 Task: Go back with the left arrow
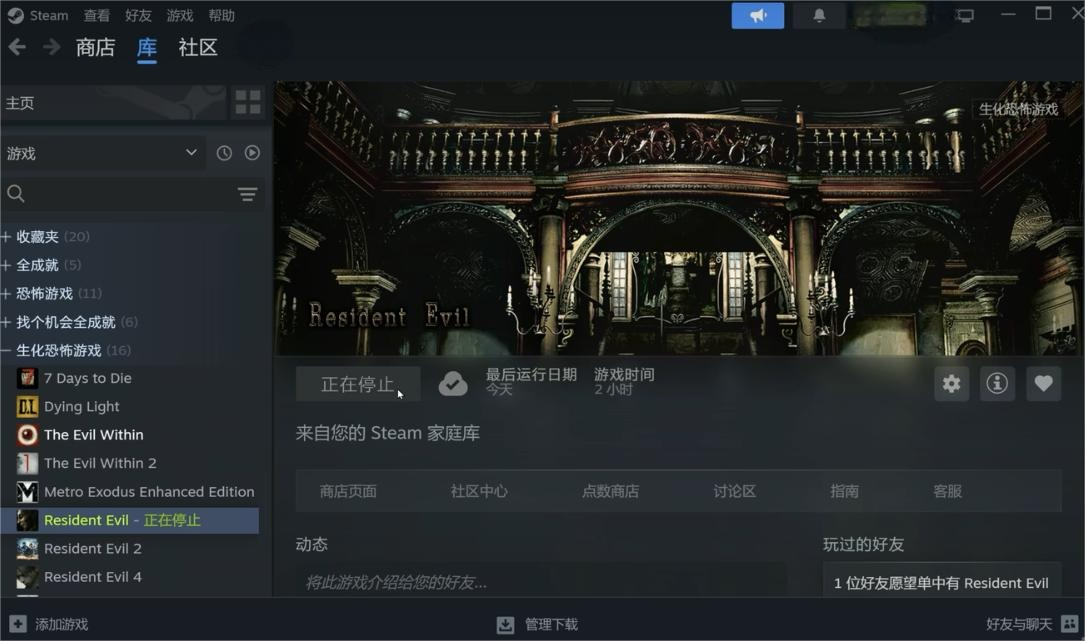tap(17, 47)
